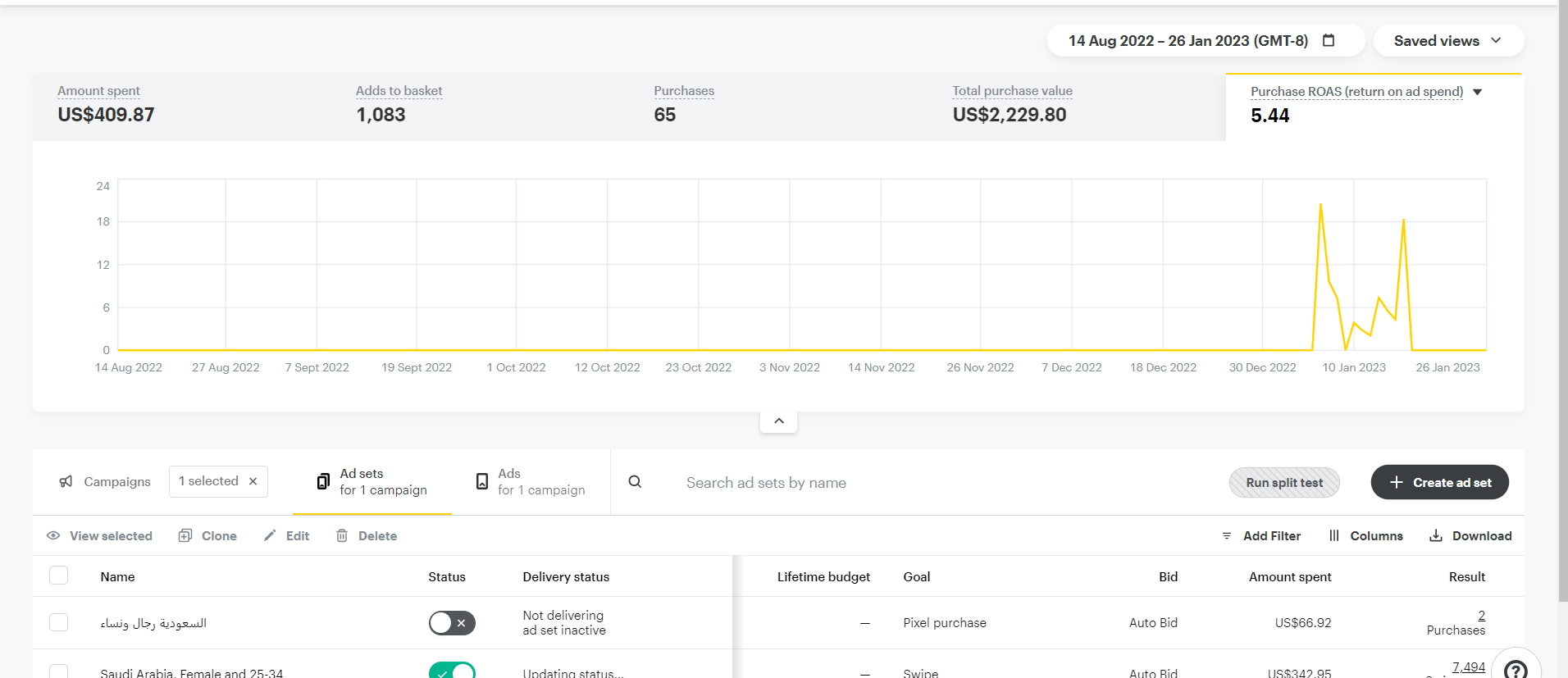Image resolution: width=1568 pixels, height=678 pixels.
Task: Select the first ad set row checkbox
Action: point(59,622)
